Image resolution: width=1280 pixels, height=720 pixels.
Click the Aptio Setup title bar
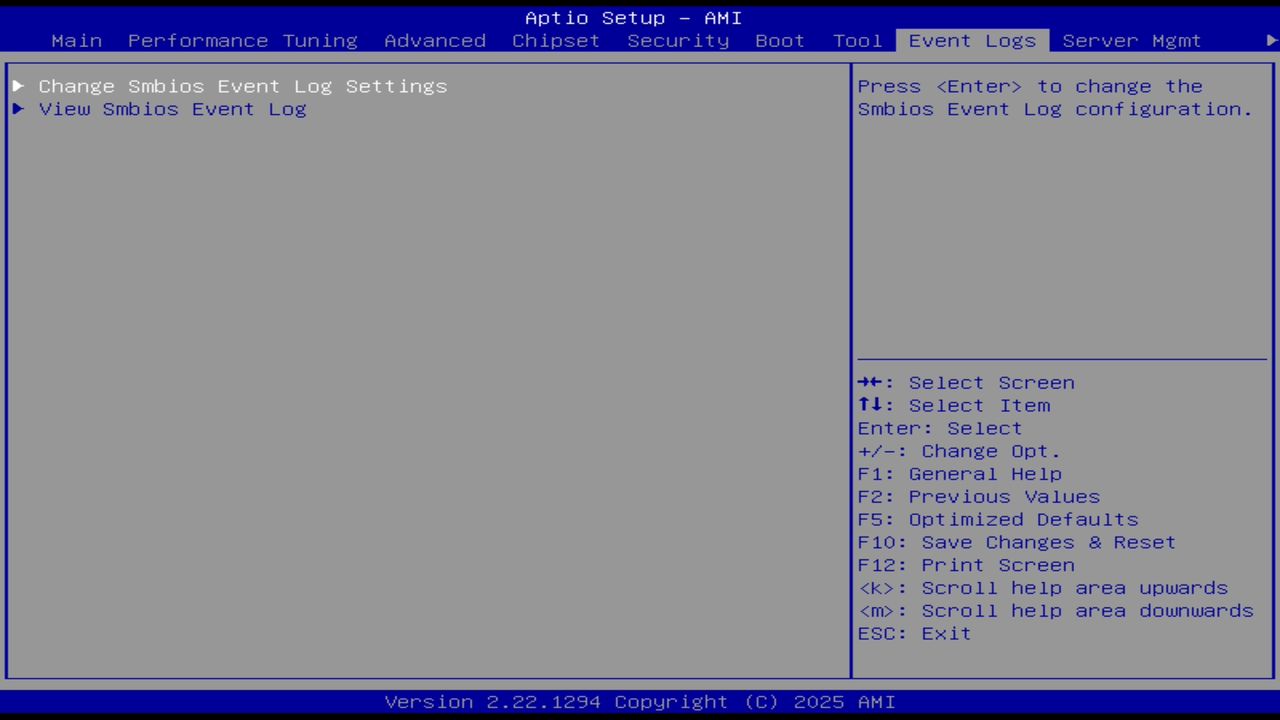634,17
